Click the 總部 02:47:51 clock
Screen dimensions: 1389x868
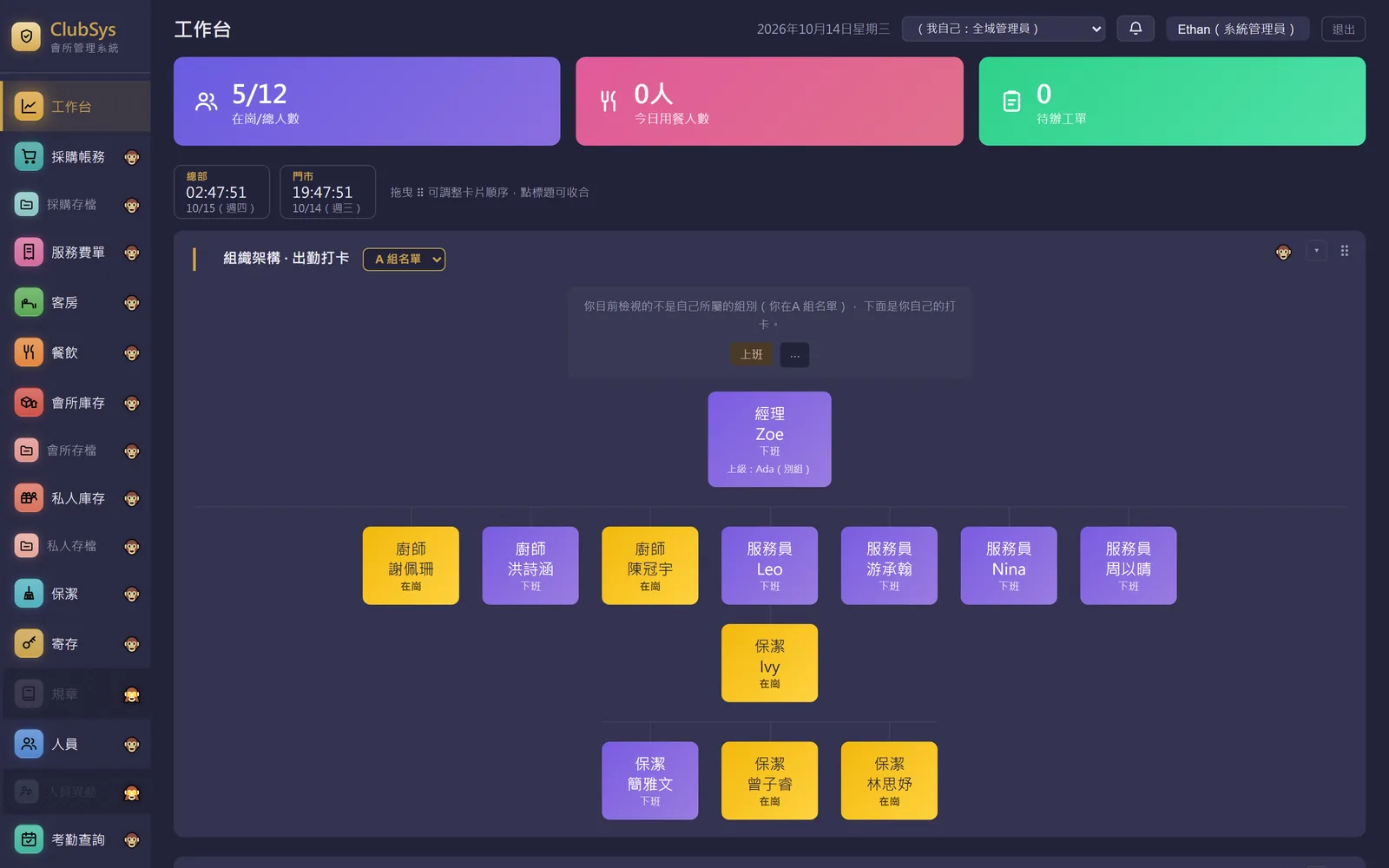pyautogui.click(x=221, y=192)
